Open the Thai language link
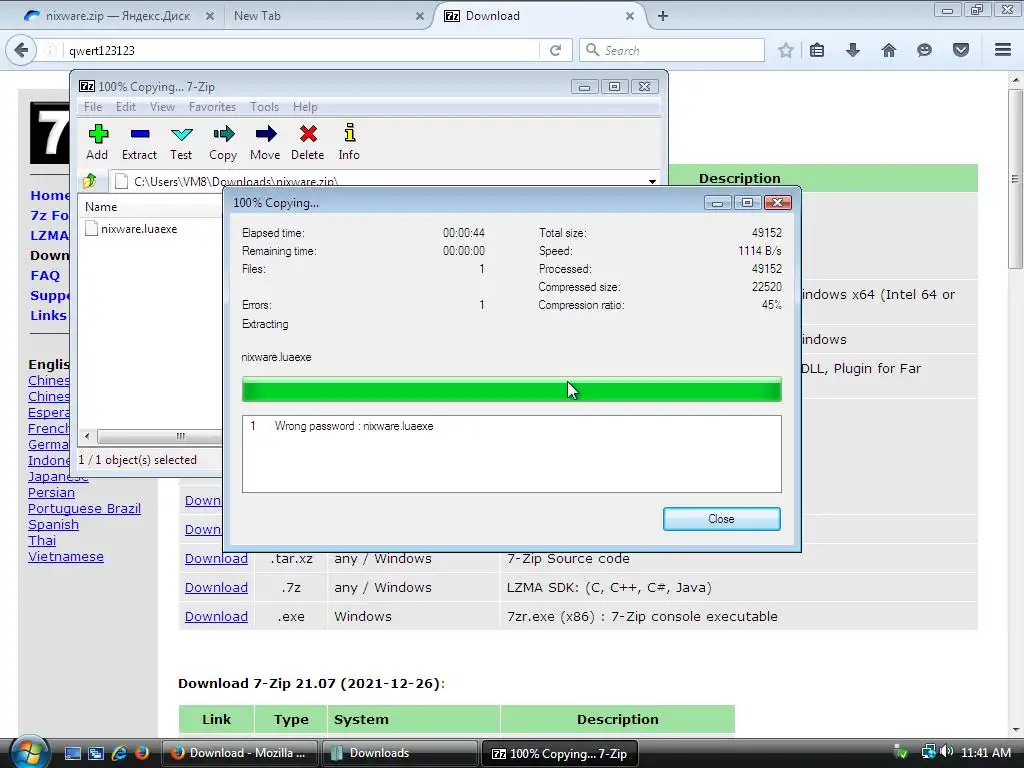Image resolution: width=1024 pixels, height=768 pixels. [x=42, y=540]
